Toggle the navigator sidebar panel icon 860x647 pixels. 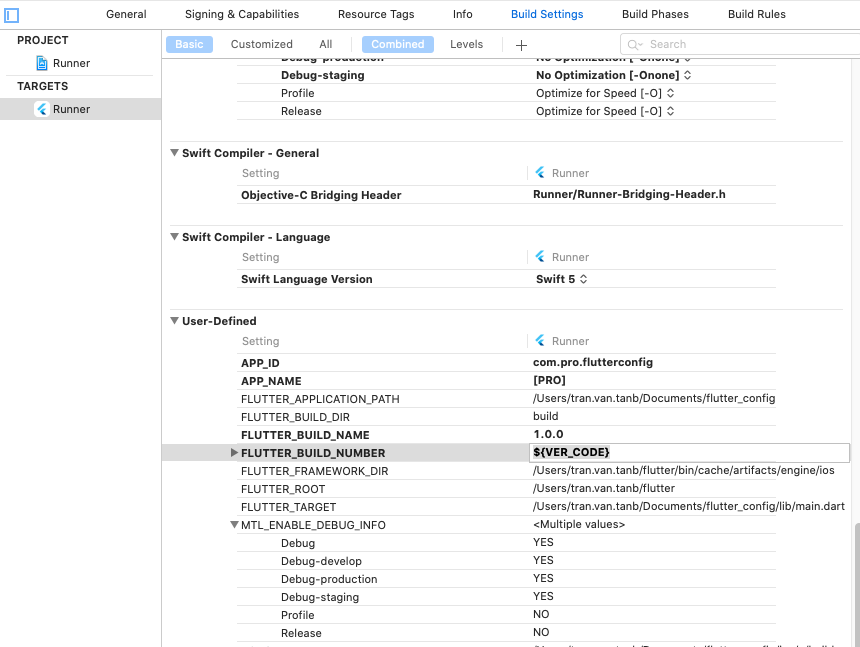coord(12,15)
